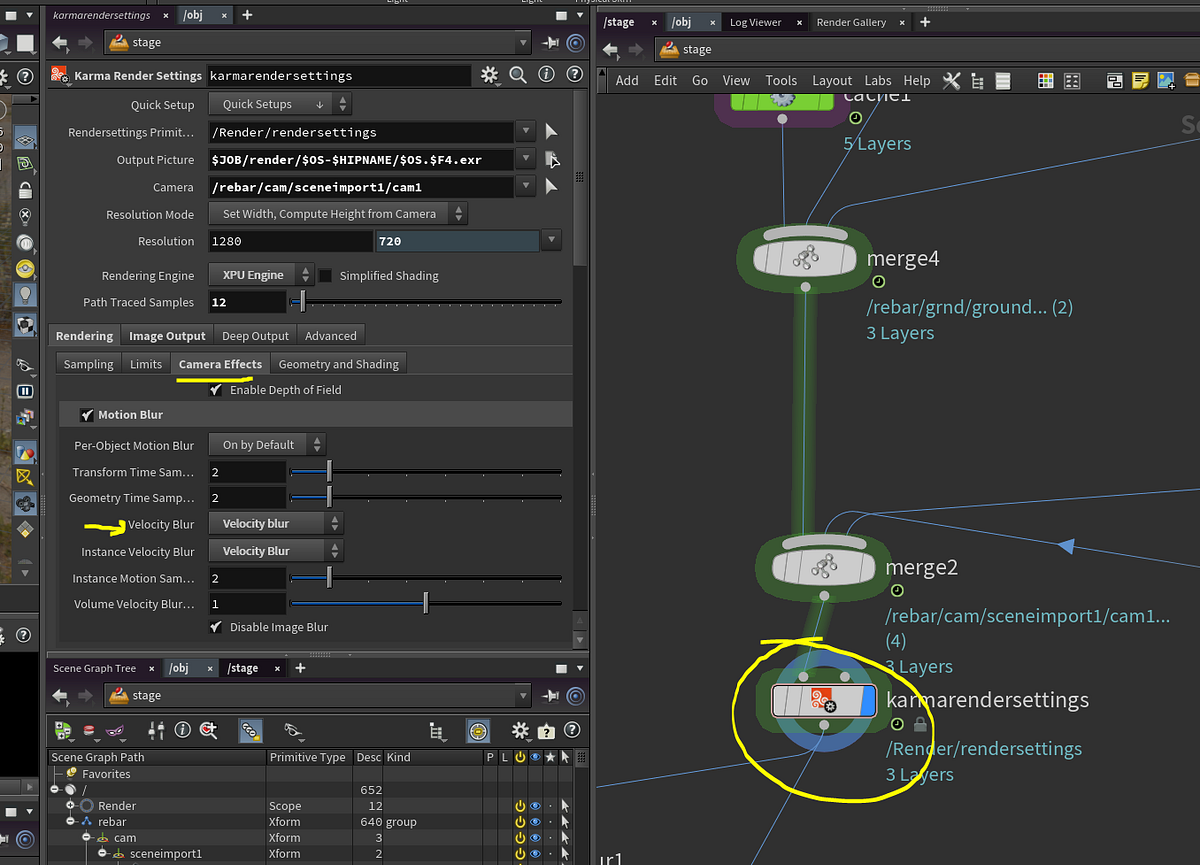Toggle the Enable Depth of Field checkbox

click(x=216, y=390)
